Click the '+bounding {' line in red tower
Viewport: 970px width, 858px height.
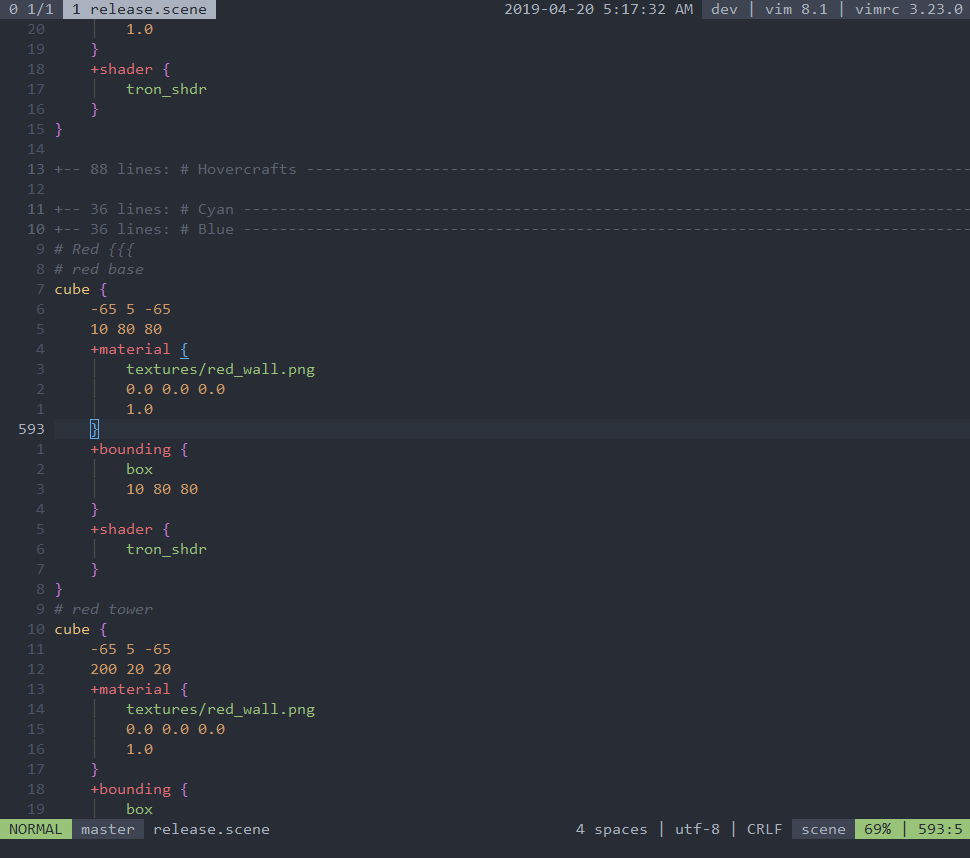[139, 789]
